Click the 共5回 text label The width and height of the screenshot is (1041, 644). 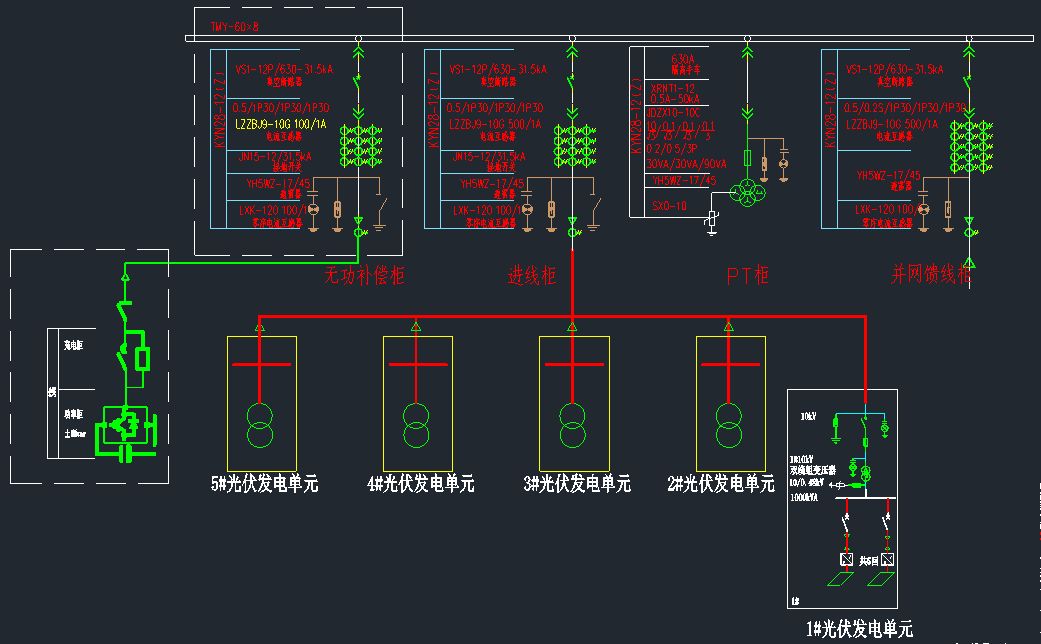click(x=868, y=559)
